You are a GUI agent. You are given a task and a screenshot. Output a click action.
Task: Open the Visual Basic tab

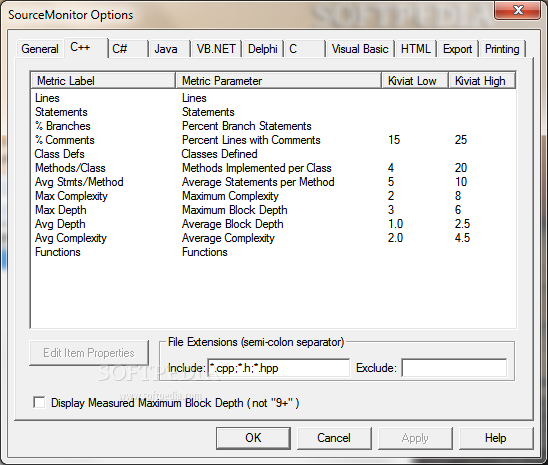(360, 49)
